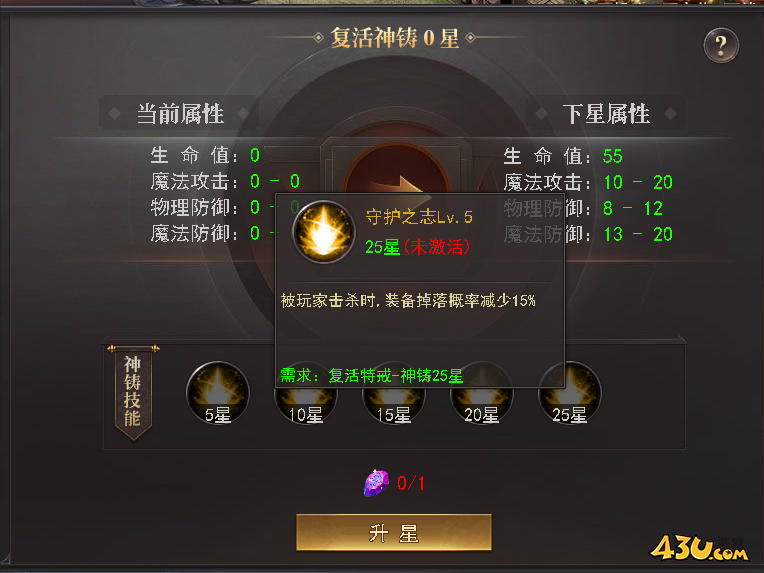
Task: Click the 神铸技能 banner label
Action: (133, 392)
